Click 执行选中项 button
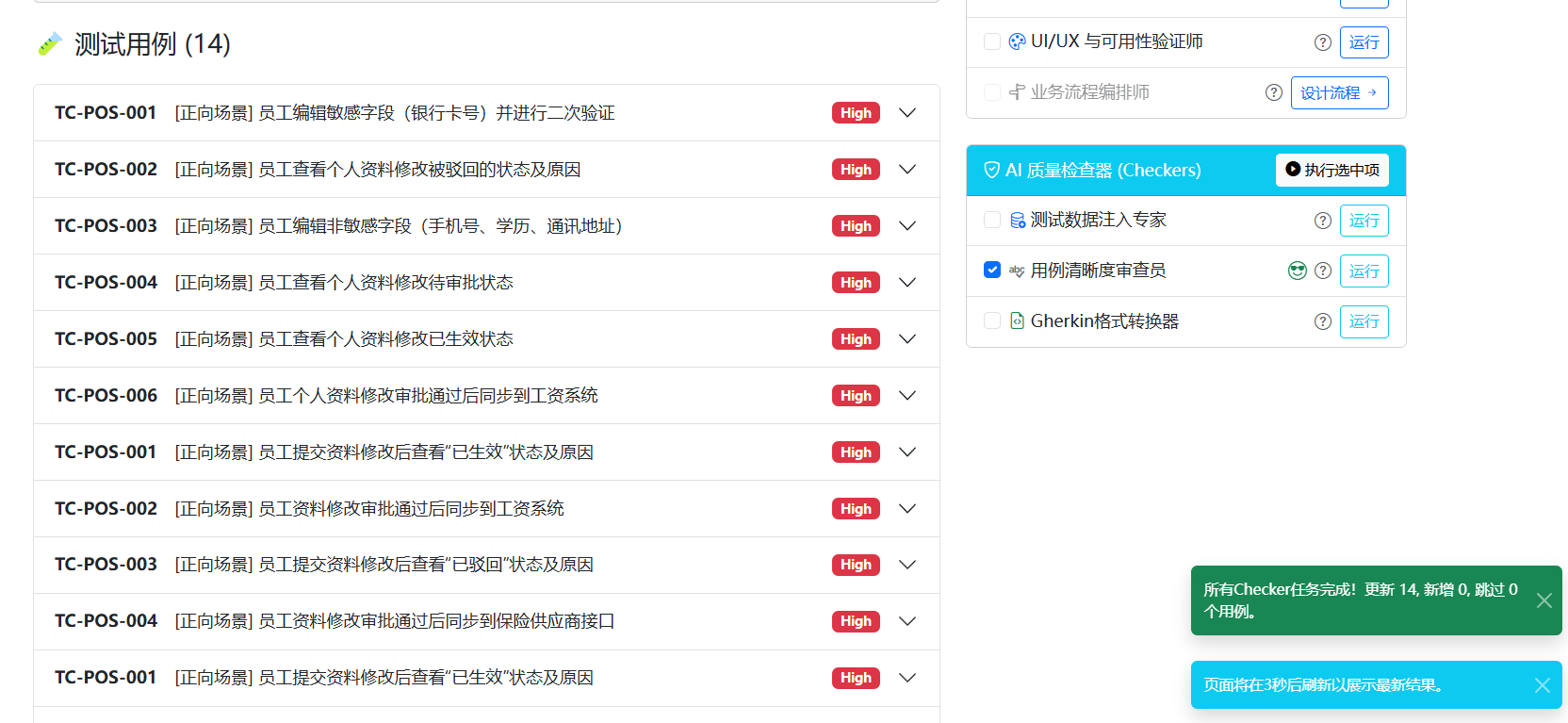 (1331, 170)
